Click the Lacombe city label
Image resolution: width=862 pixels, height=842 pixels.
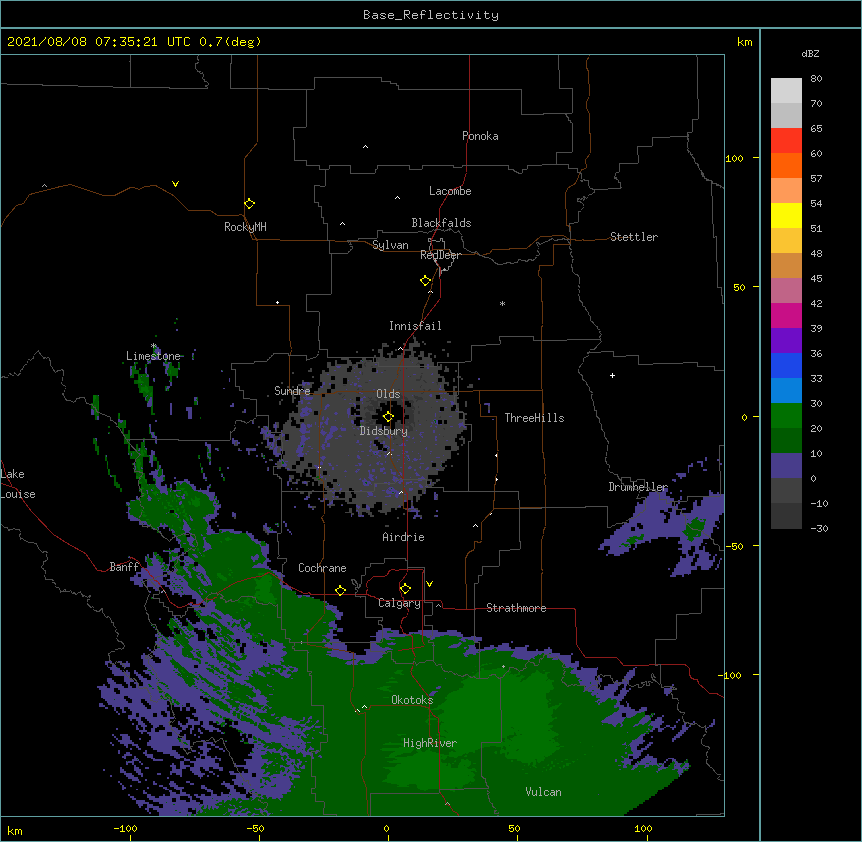click(450, 191)
